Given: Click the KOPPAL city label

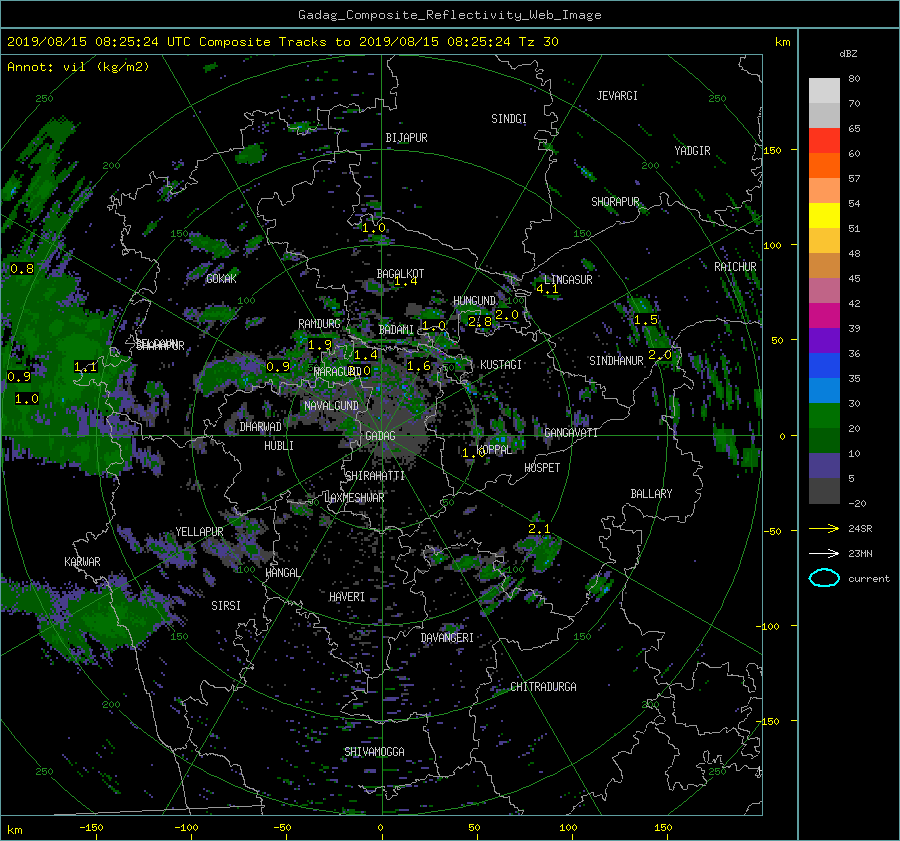Looking at the screenshot, I should (495, 450).
